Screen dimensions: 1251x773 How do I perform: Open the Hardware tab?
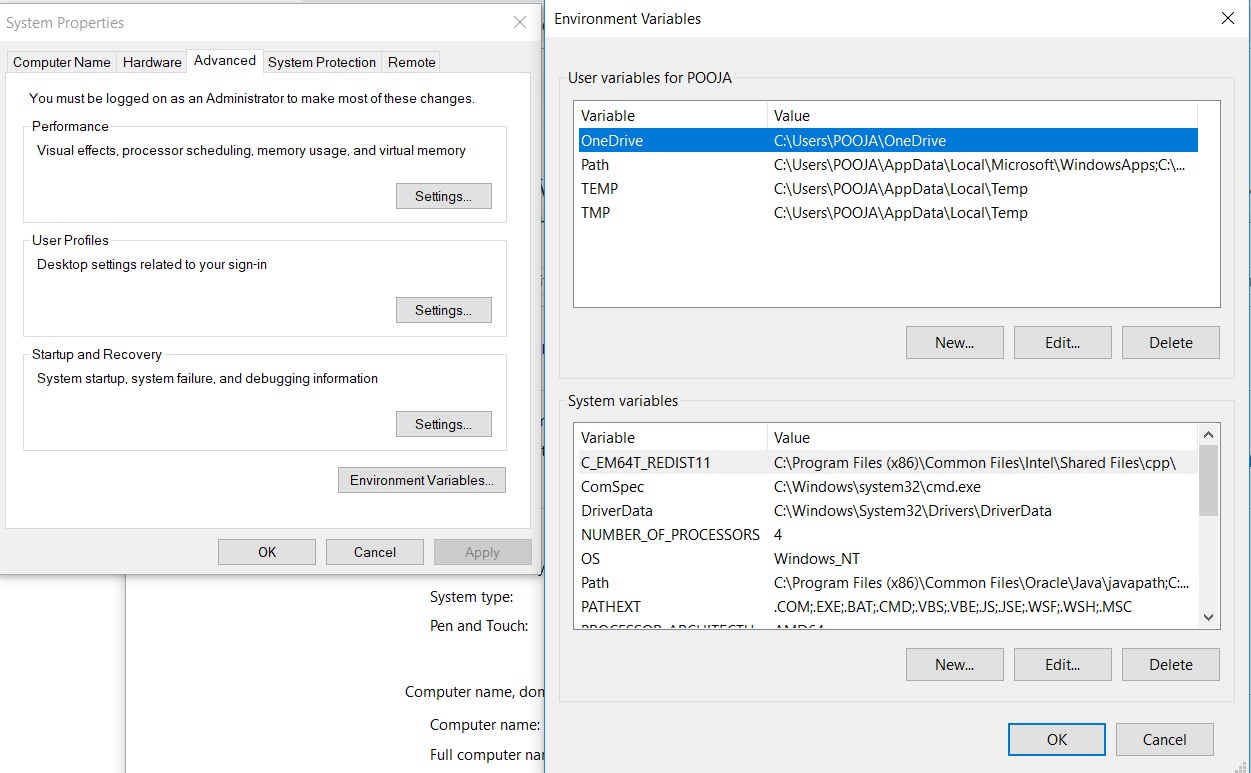click(x=152, y=62)
